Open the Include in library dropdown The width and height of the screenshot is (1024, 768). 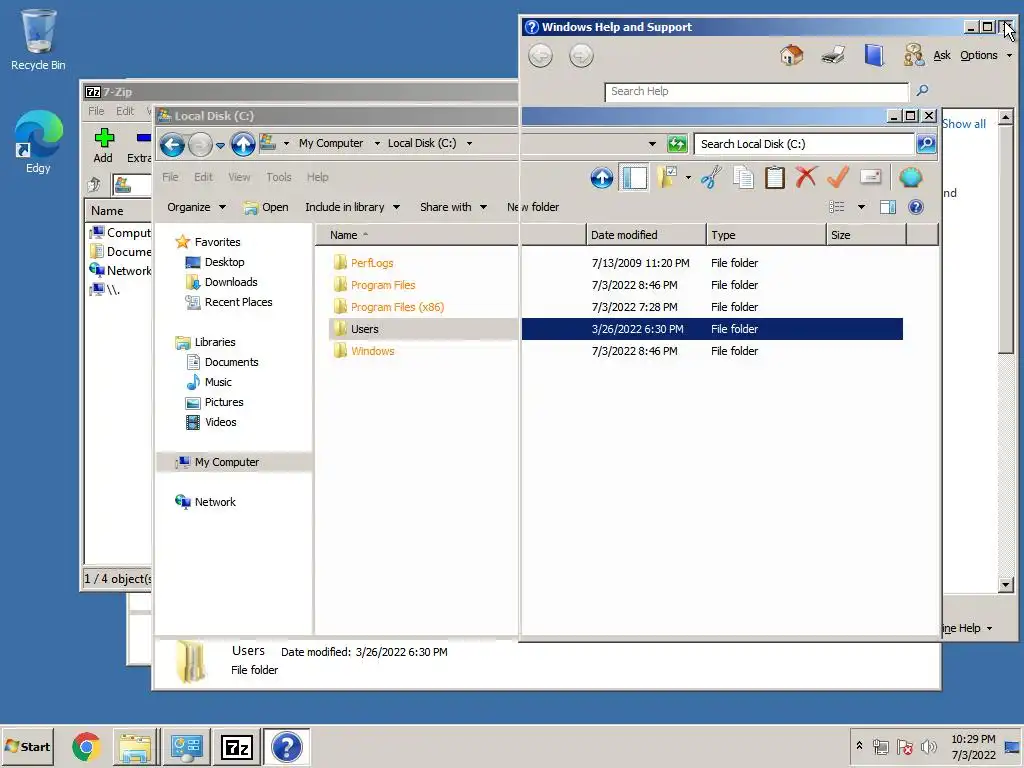[353, 207]
